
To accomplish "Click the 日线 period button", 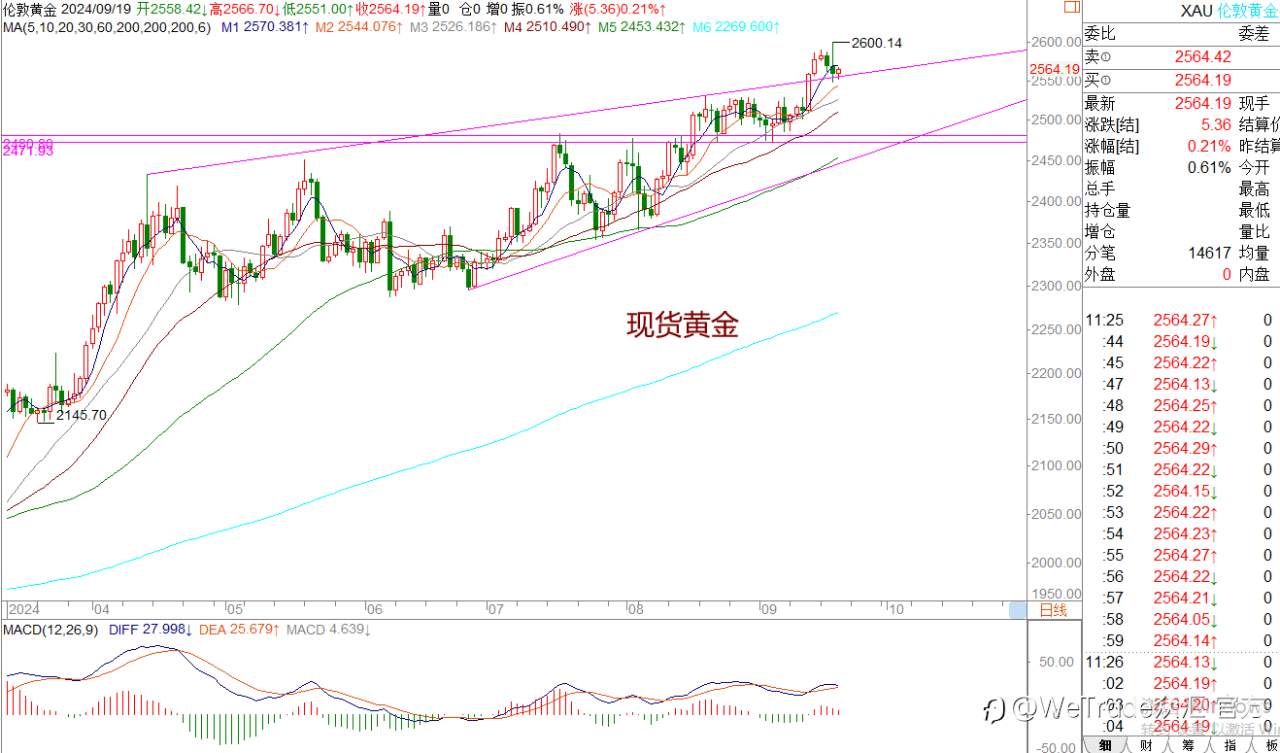I will coord(1053,609).
